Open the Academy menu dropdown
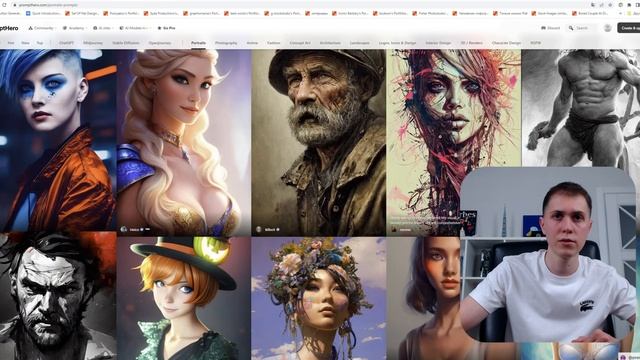This screenshot has height=360, width=640. (x=74, y=28)
